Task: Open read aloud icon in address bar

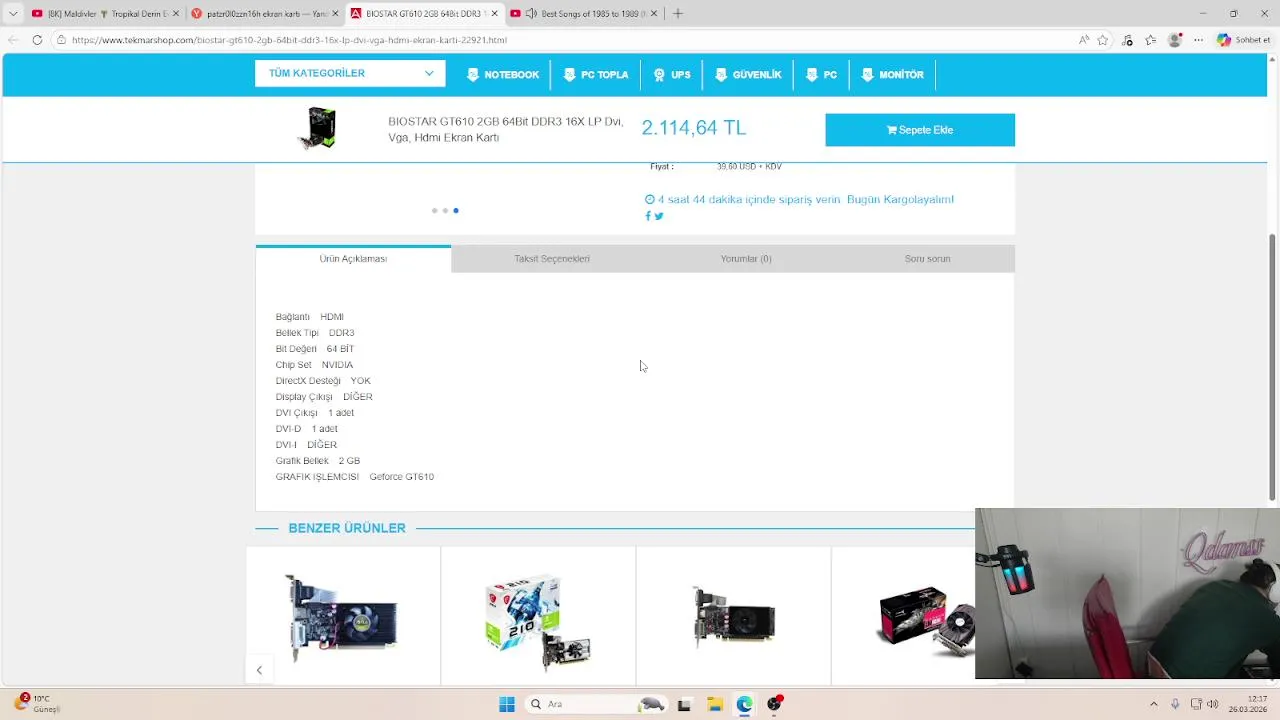Action: coord(1084,40)
